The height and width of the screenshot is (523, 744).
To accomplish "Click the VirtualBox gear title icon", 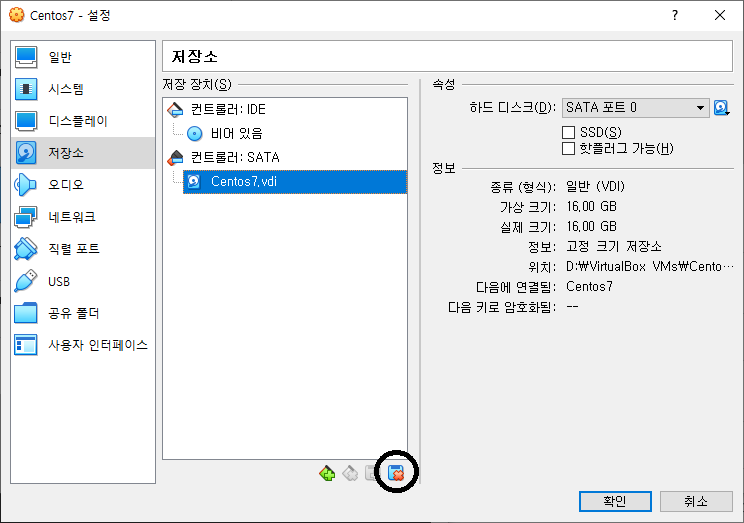I will coord(17,15).
